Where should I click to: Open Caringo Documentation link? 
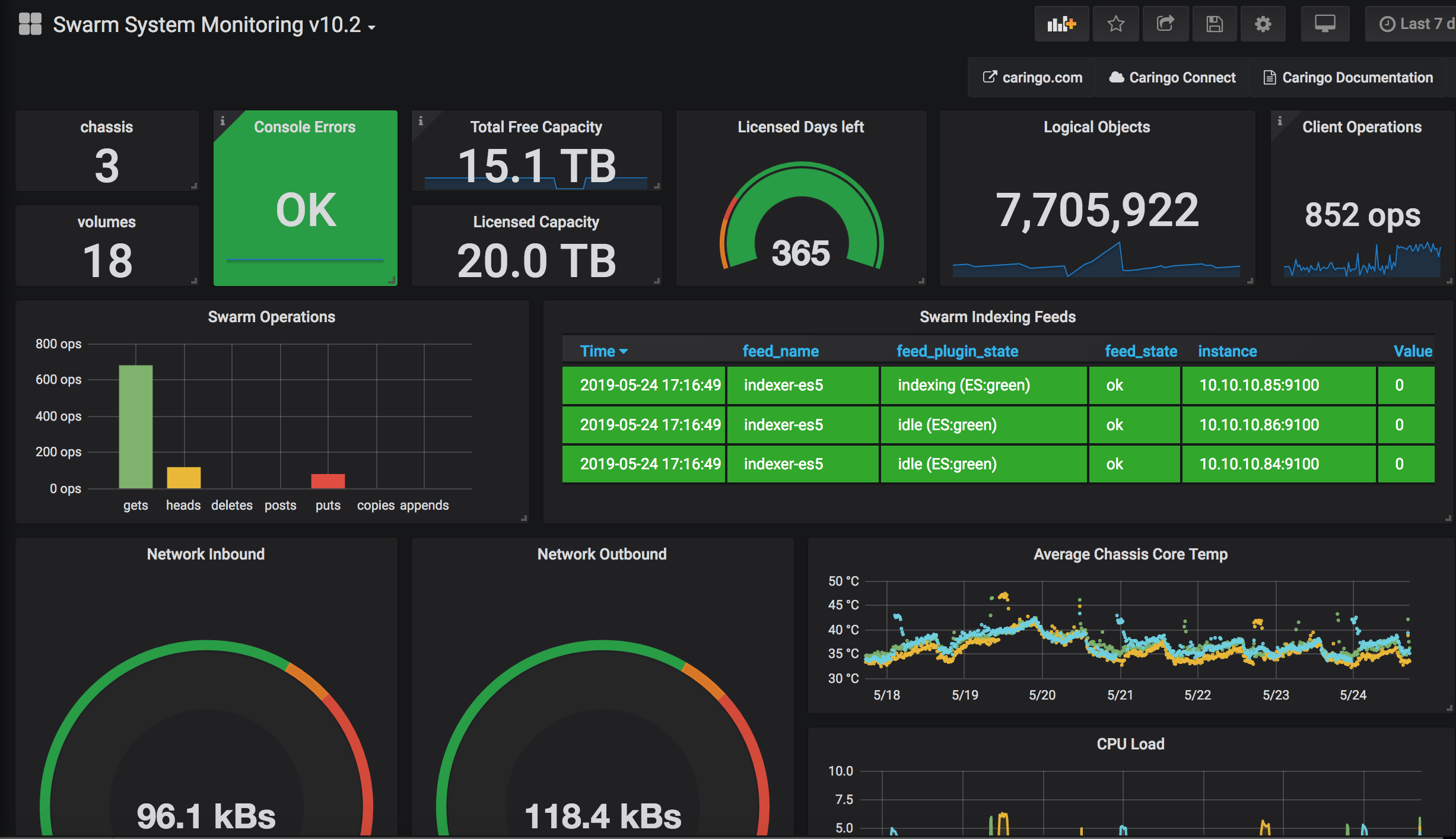click(1348, 78)
